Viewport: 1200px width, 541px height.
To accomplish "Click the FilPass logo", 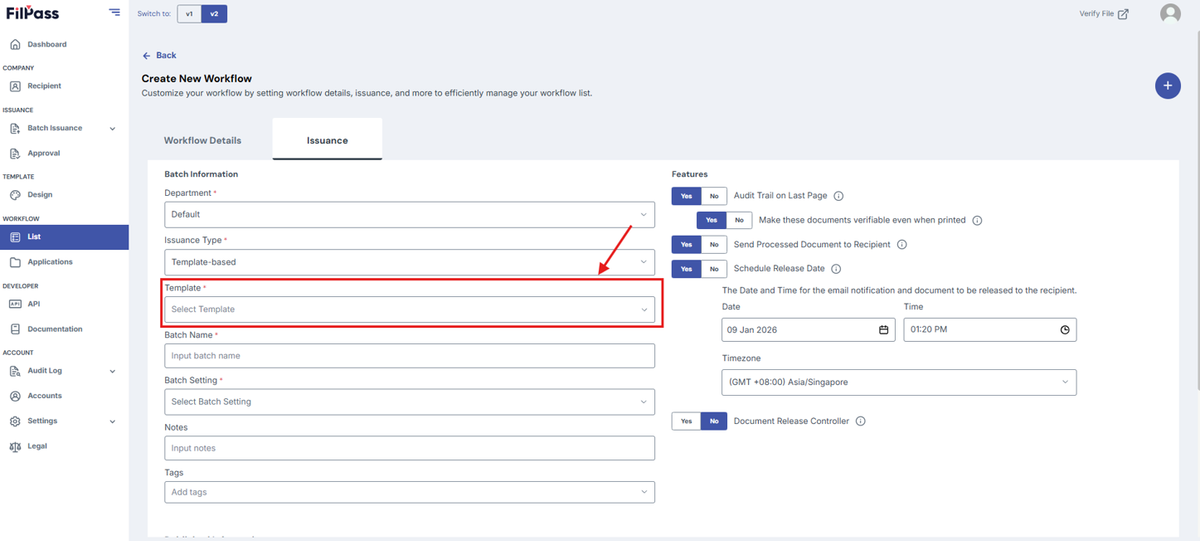I will [31, 13].
